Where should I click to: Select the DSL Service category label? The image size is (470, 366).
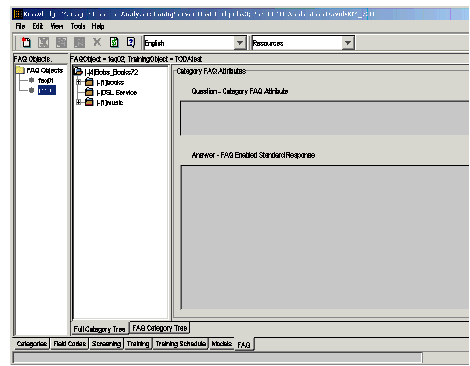pos(117,92)
